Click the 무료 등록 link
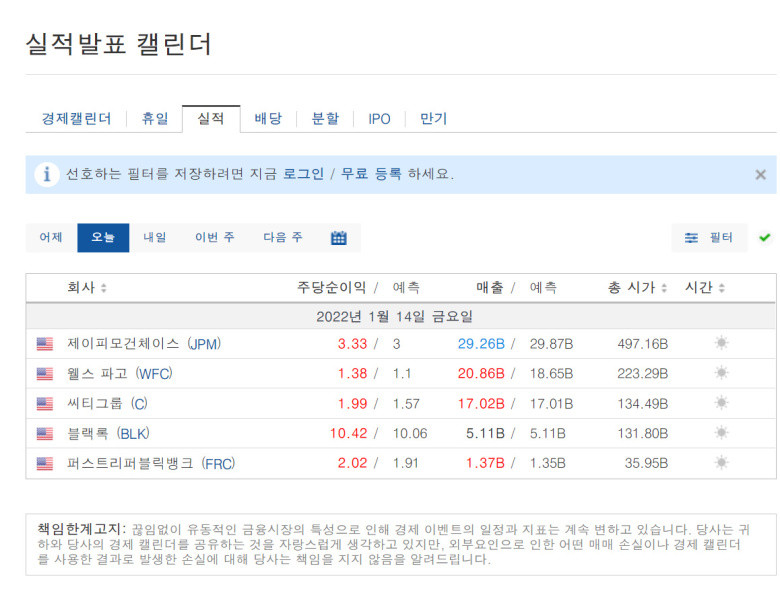The image size is (780, 591). (371, 174)
